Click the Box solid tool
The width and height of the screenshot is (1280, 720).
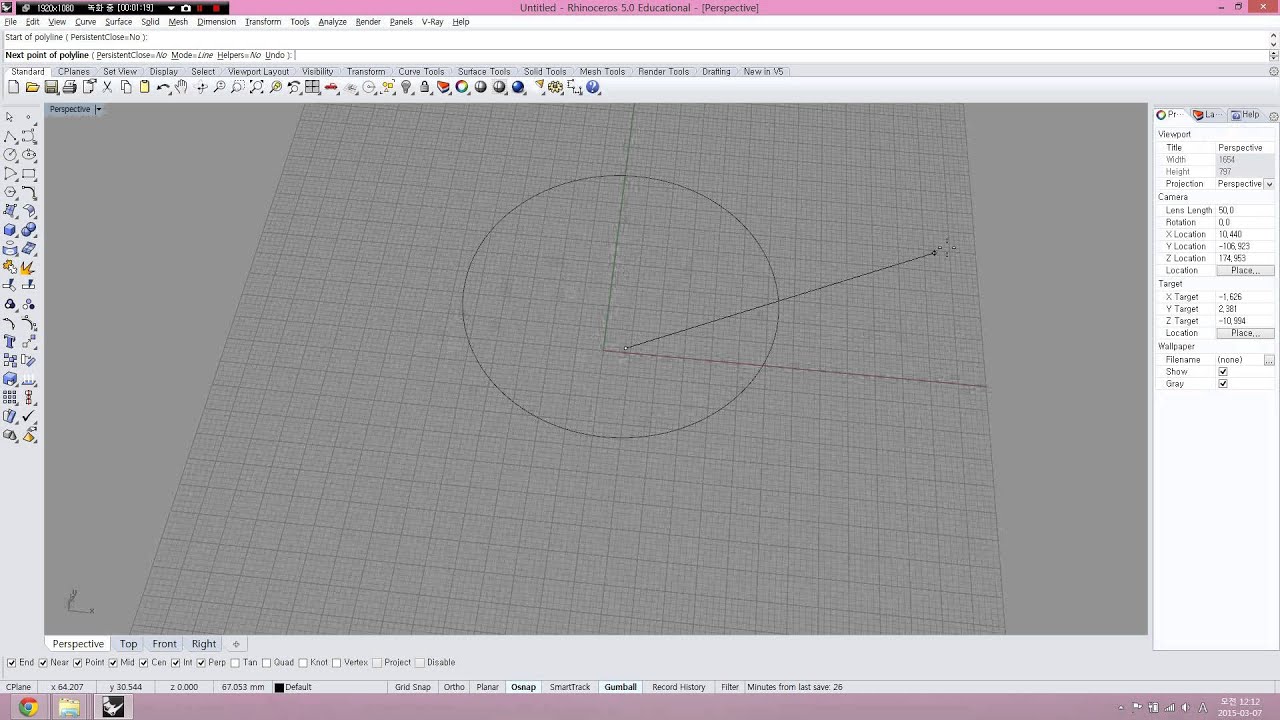10,230
